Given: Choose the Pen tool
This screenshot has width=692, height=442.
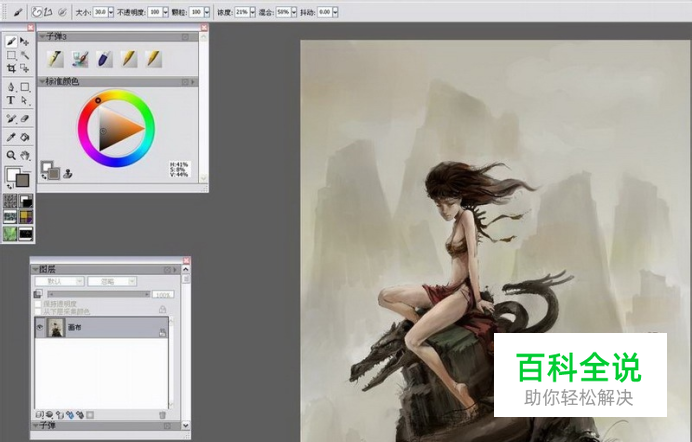Looking at the screenshot, I should point(11,87).
